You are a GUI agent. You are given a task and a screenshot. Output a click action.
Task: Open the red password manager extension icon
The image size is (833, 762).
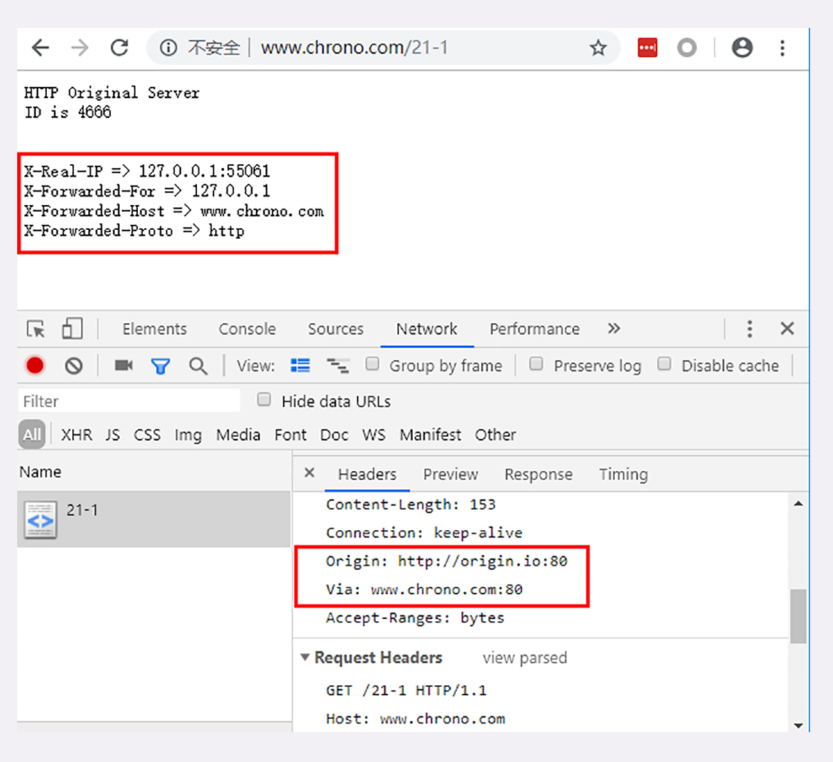click(x=647, y=48)
